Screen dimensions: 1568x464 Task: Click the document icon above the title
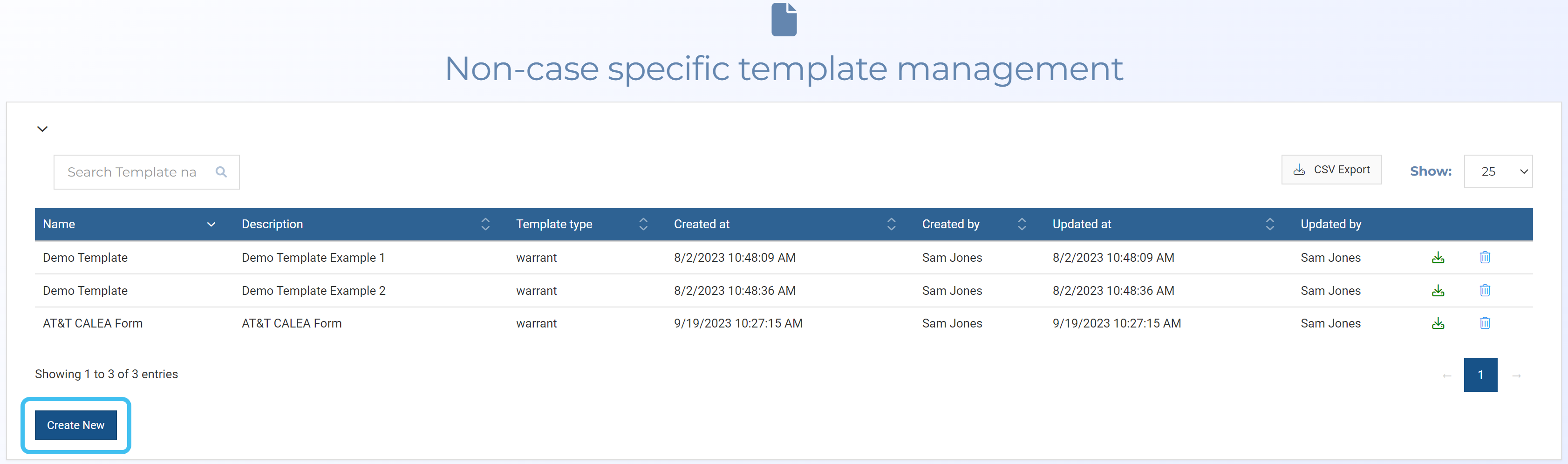click(x=784, y=20)
